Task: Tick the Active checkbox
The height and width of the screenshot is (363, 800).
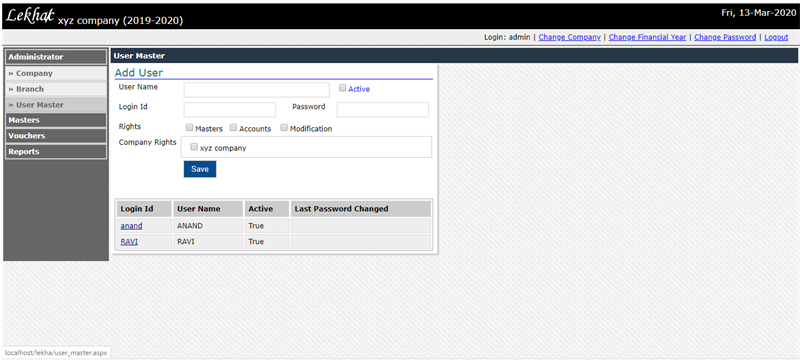Action: [x=342, y=88]
